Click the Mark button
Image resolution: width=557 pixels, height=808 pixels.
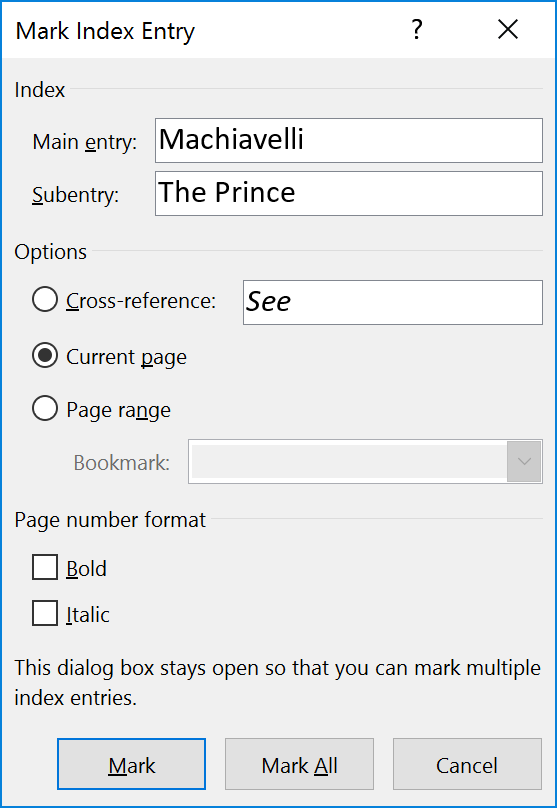pos(131,764)
